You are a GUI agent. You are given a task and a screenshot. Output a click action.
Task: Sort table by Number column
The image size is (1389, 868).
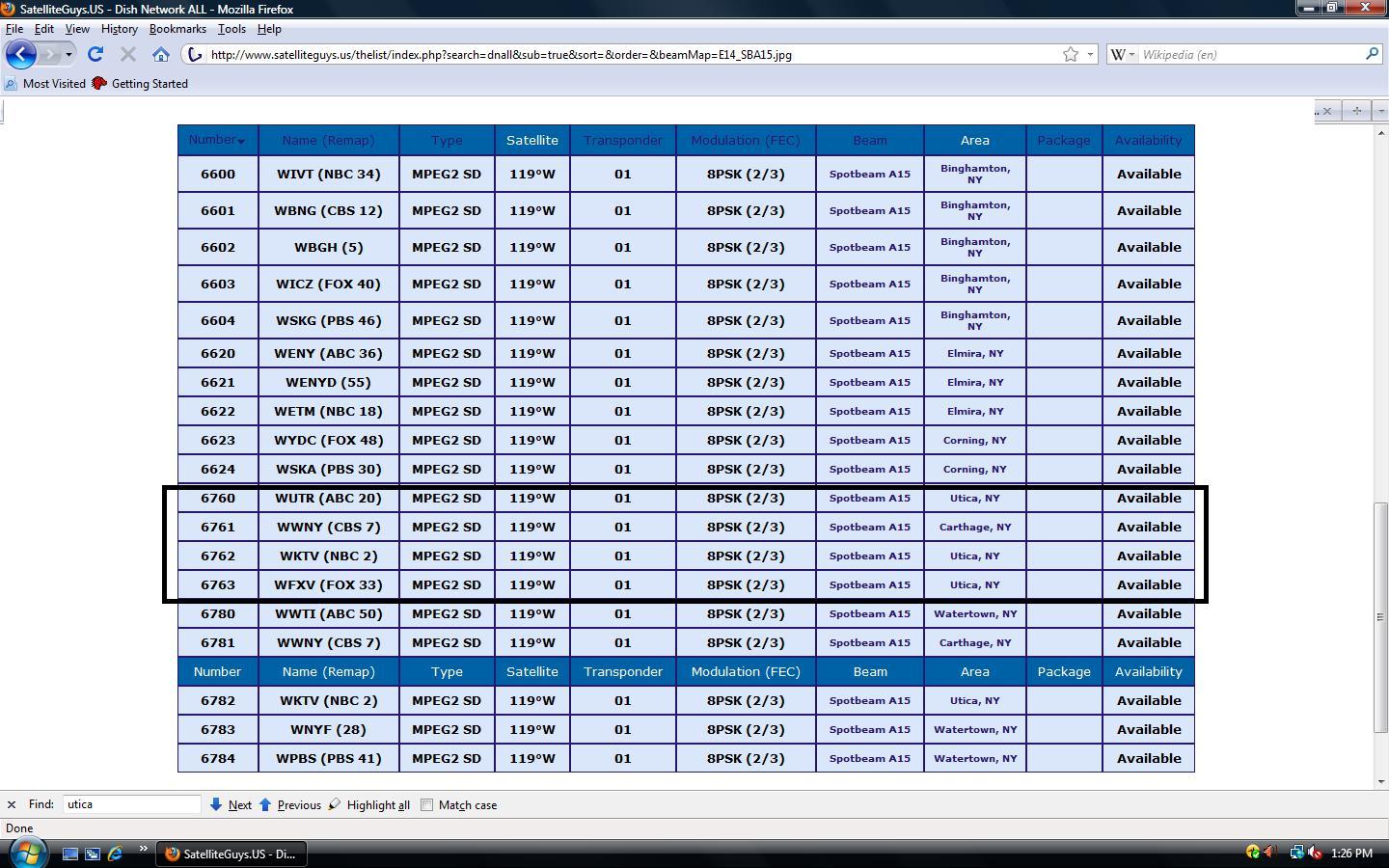click(x=217, y=140)
